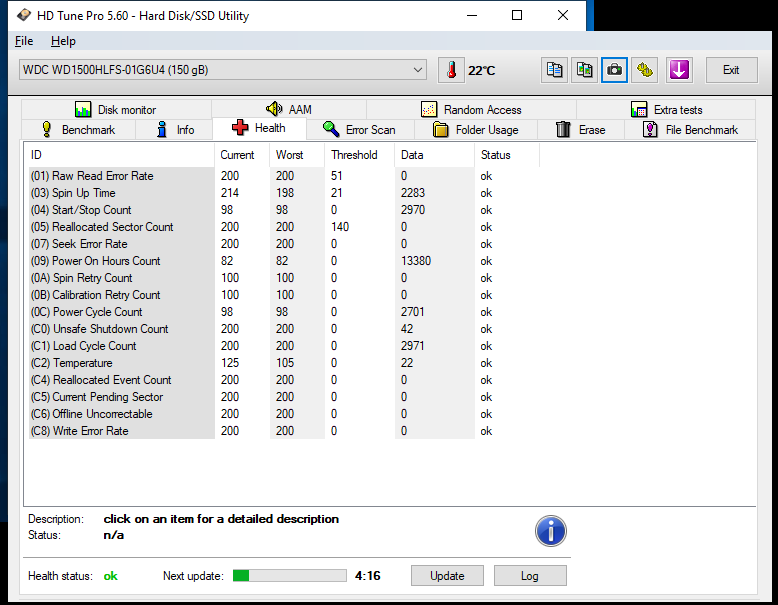Switch to the File Benchmark tab

(x=690, y=130)
